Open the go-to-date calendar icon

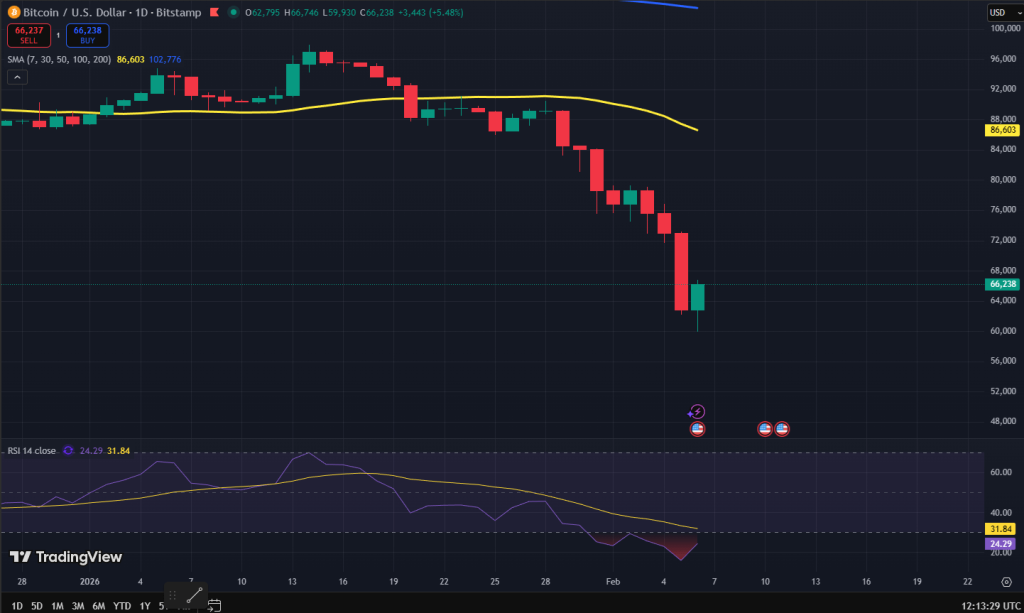[214, 606]
